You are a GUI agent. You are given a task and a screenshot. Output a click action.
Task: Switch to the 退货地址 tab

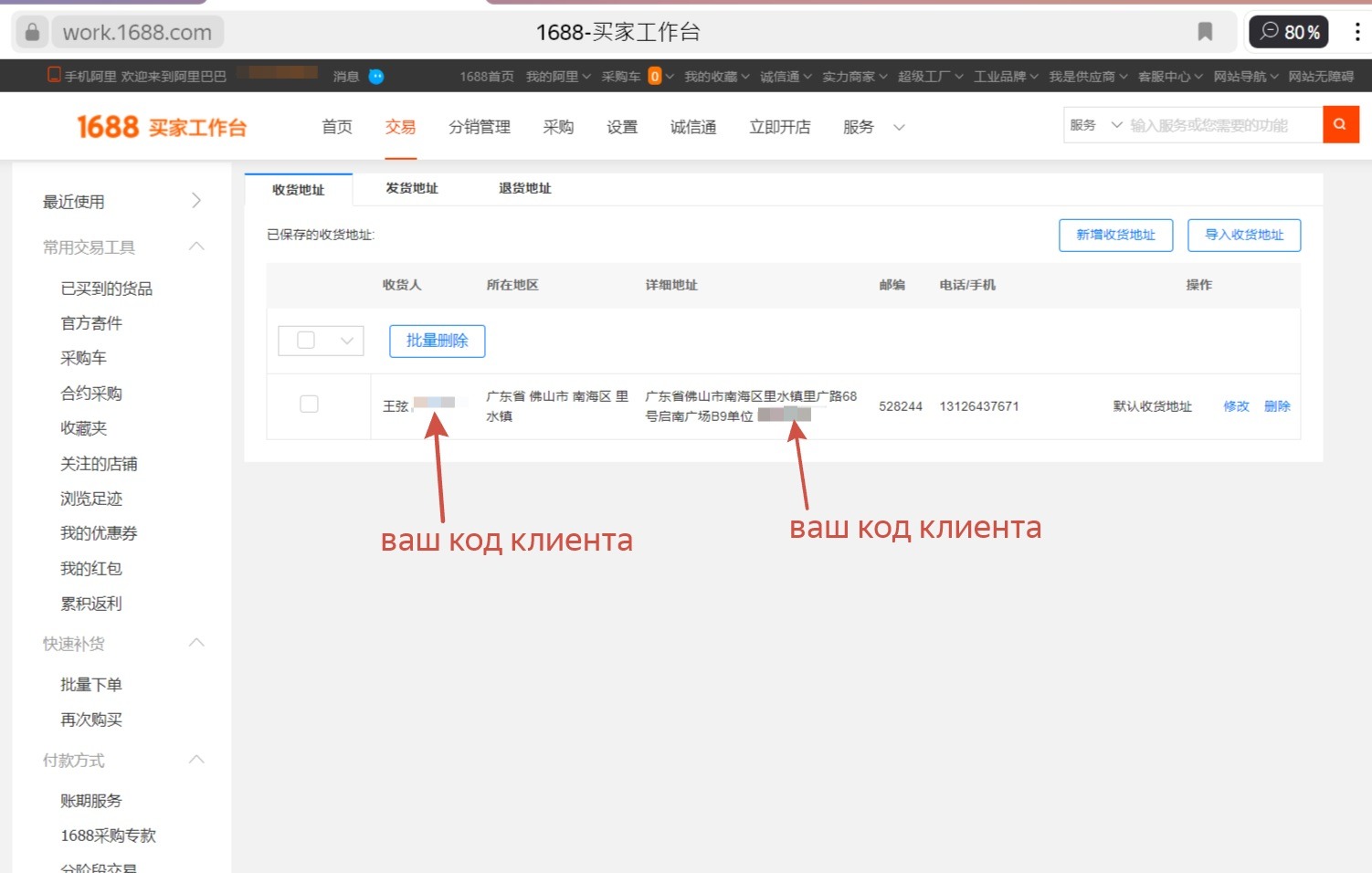tap(525, 188)
